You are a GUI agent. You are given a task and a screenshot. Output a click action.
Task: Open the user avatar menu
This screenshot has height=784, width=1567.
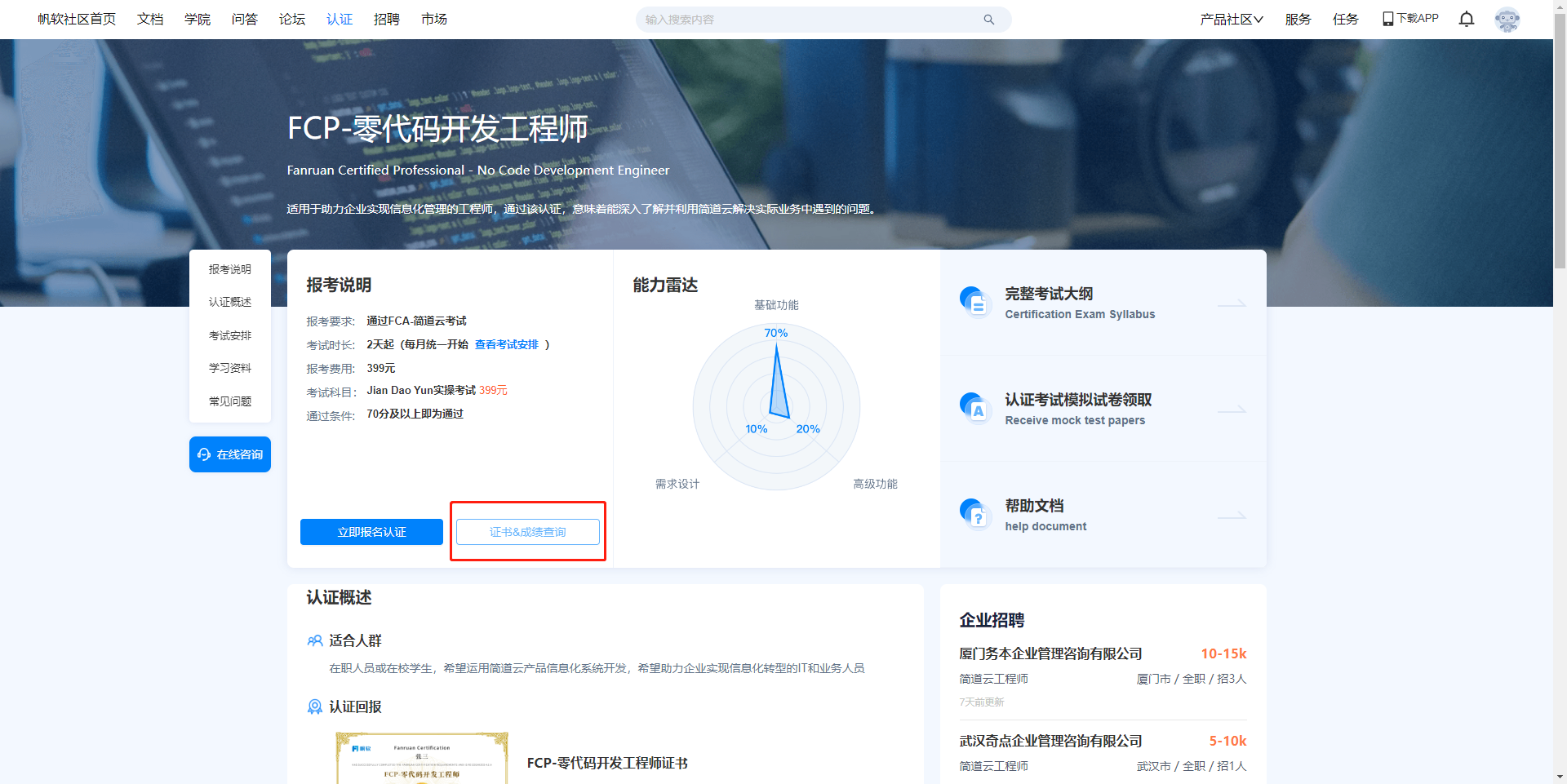point(1507,20)
